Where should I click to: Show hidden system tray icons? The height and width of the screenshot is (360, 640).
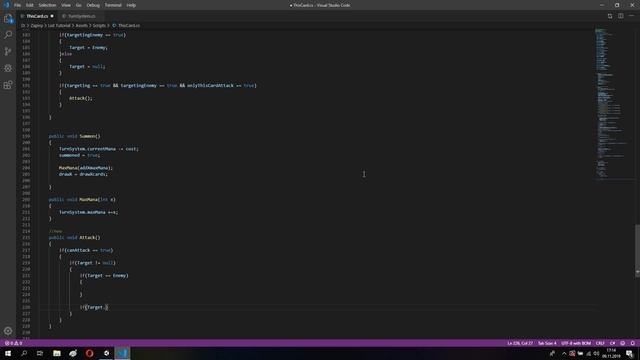(564, 353)
